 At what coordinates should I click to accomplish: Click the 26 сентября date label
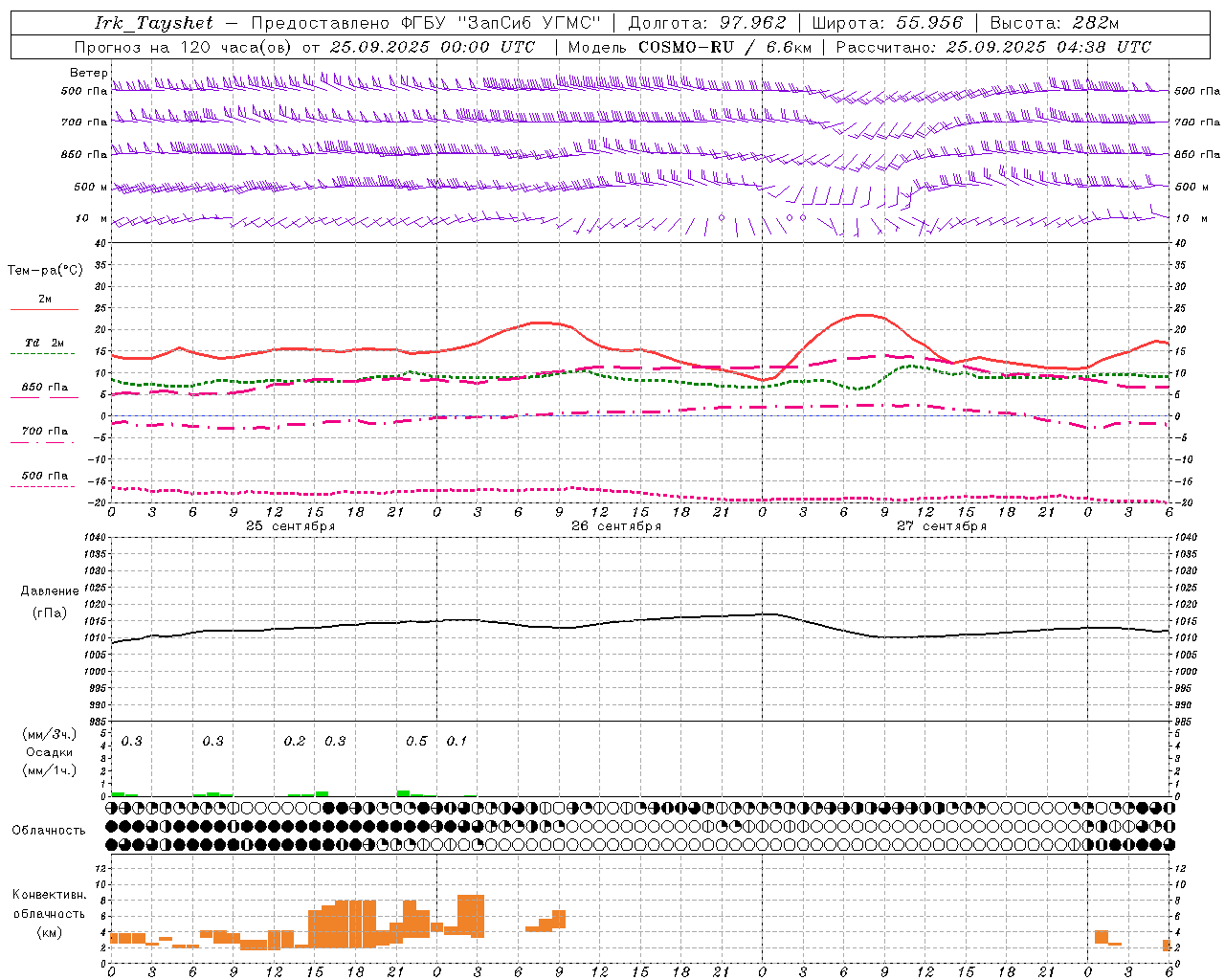pos(615,526)
